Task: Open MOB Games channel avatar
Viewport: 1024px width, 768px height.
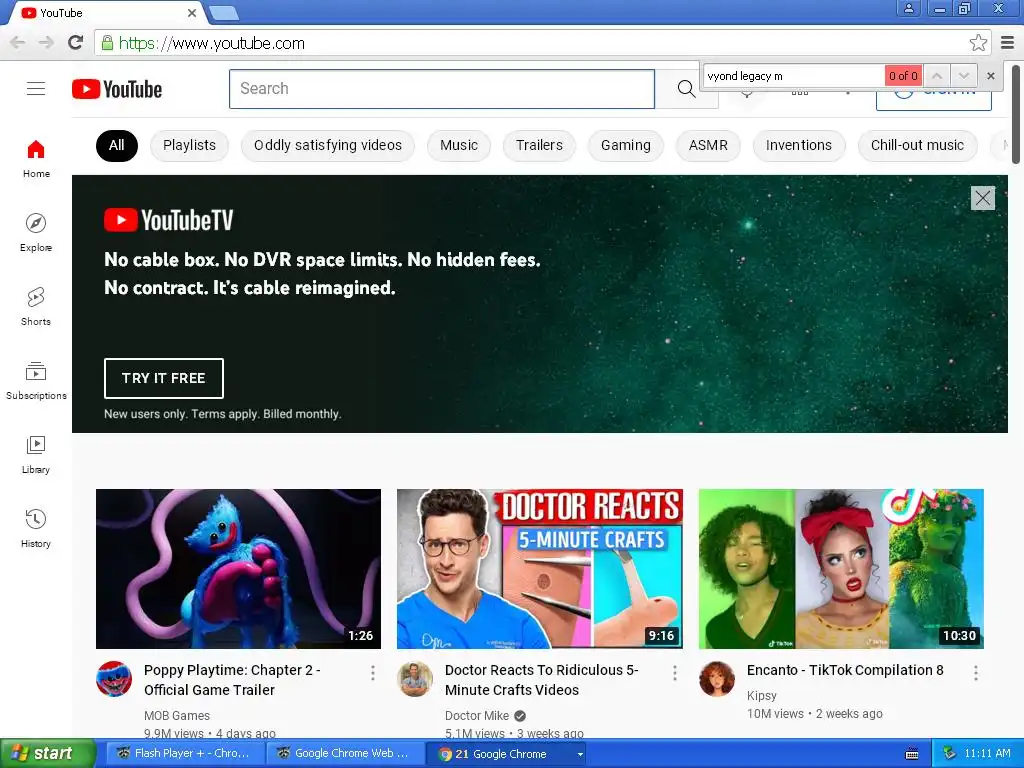Action: (x=114, y=679)
